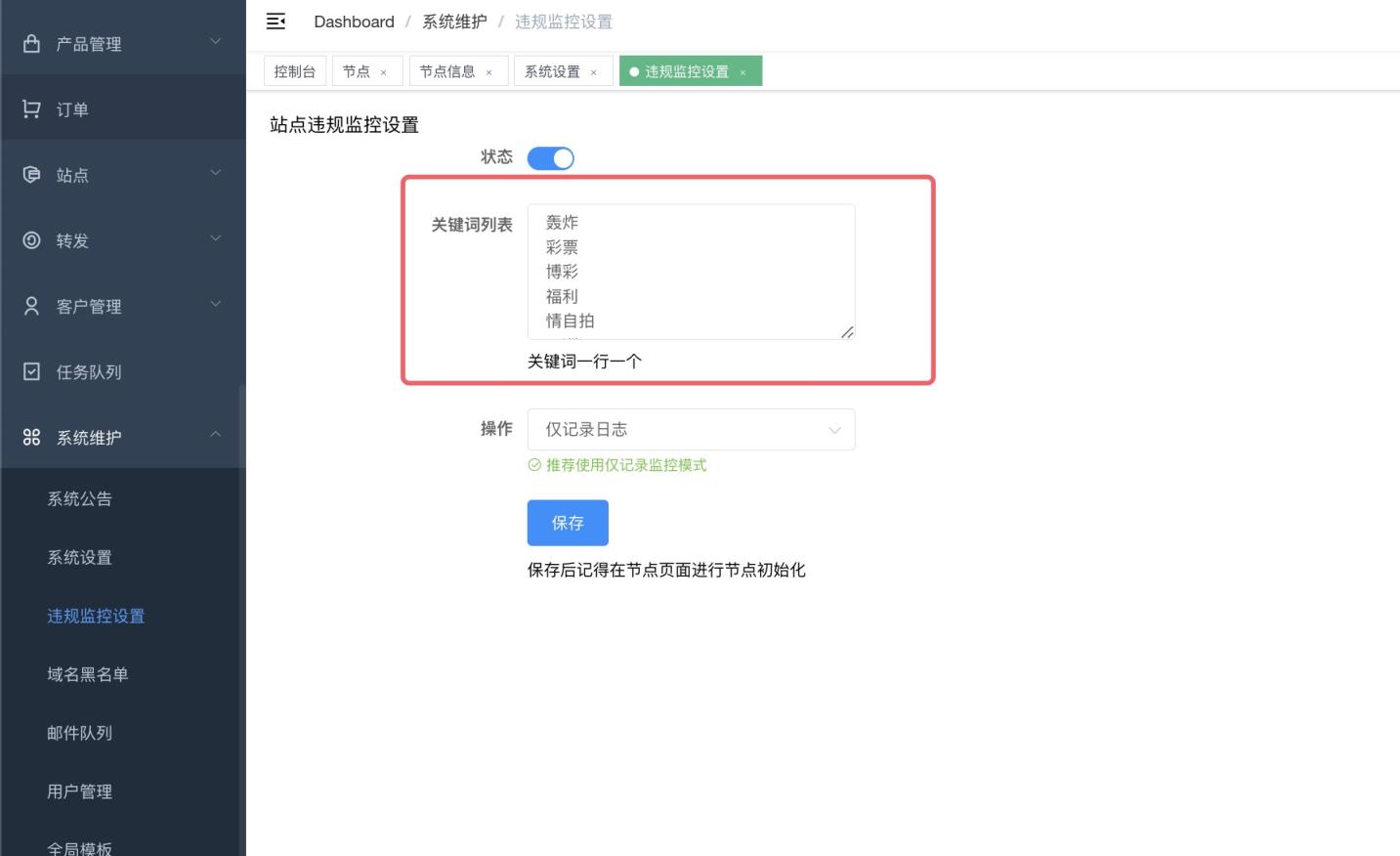The width and height of the screenshot is (1400, 856).
Task: Click the 系统维护 grid icon in sidebar
Action: click(28, 437)
